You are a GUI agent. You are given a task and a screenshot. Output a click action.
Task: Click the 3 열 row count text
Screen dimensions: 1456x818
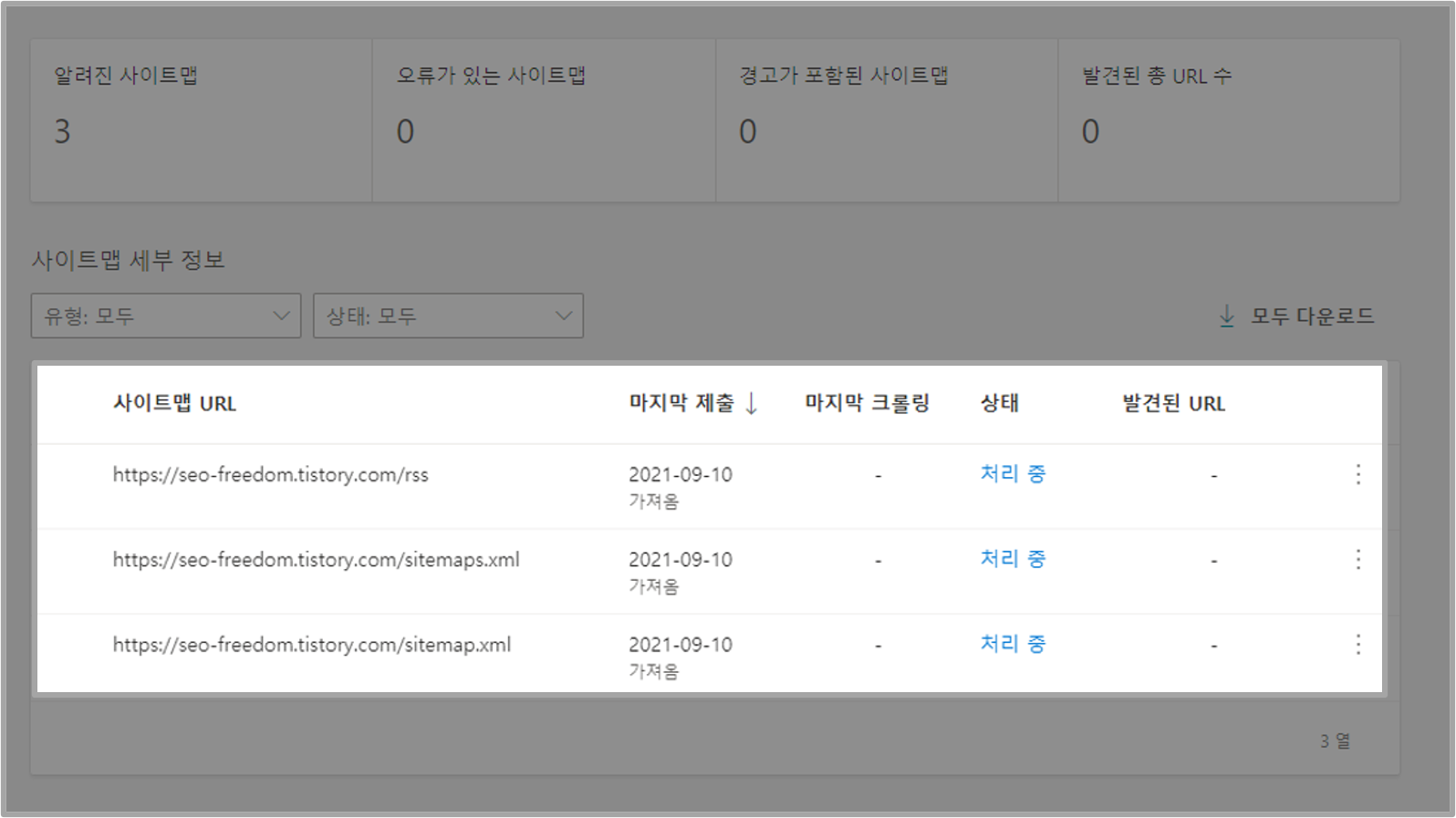[1336, 741]
